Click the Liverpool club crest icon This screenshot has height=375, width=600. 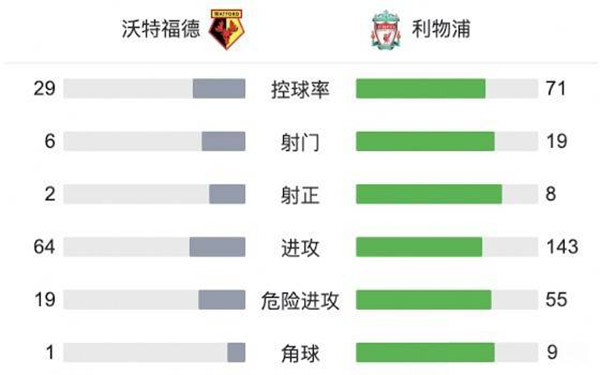(386, 30)
